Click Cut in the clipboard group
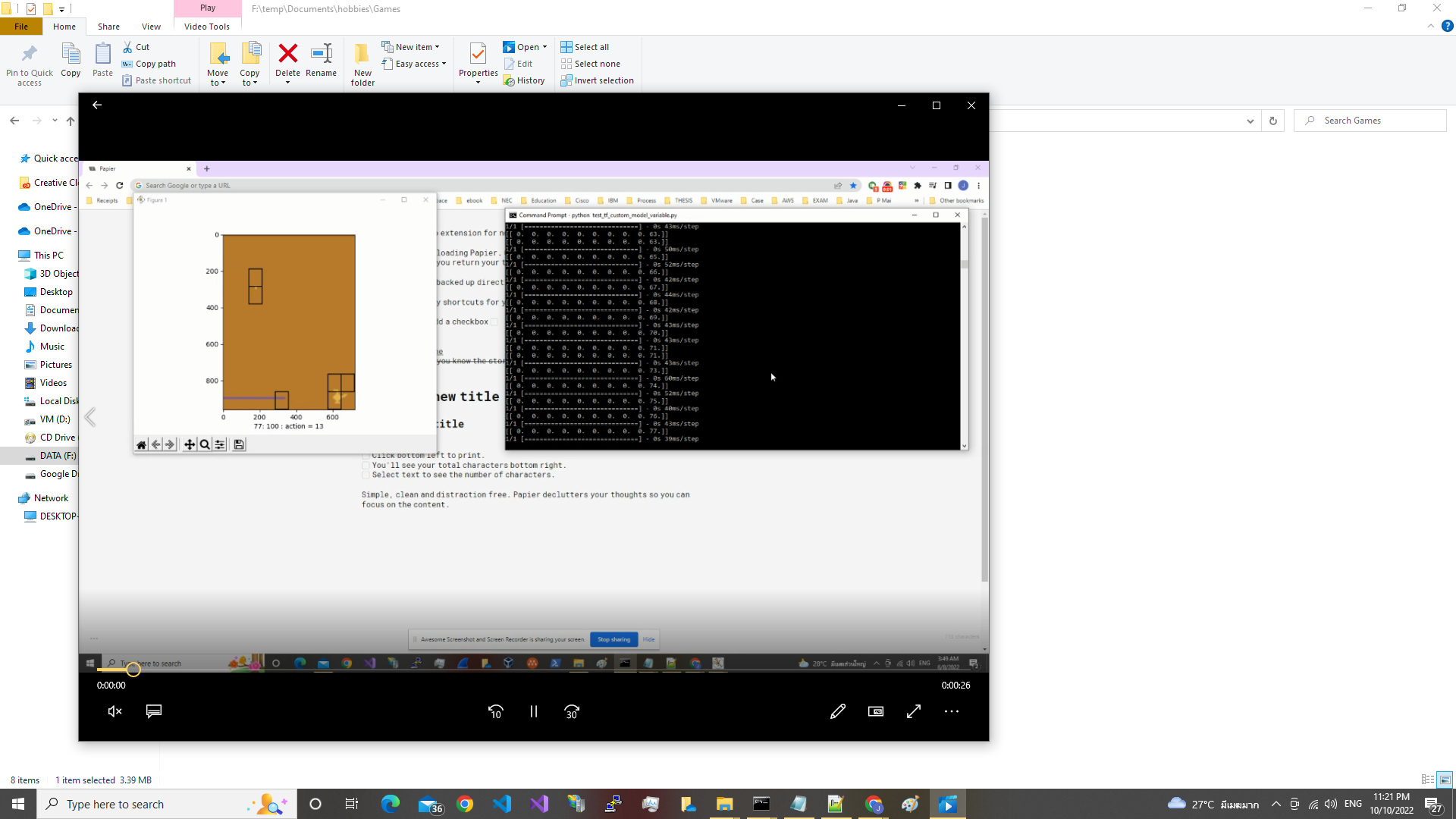 point(136,47)
